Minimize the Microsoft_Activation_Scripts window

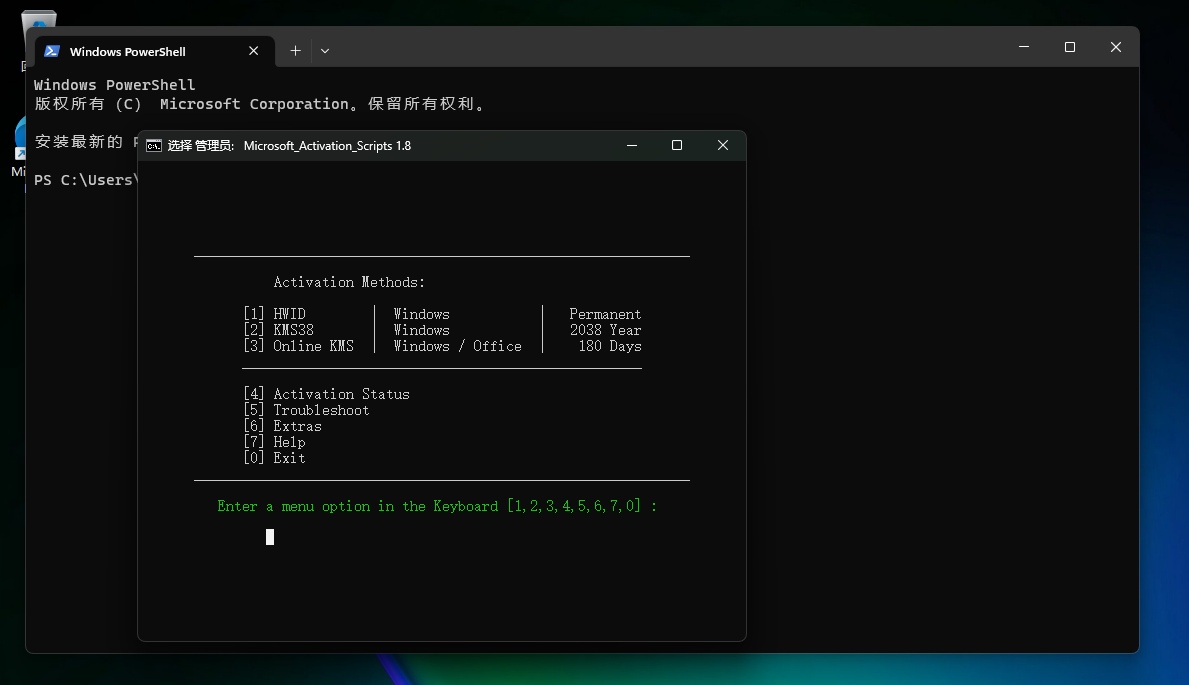coord(632,145)
